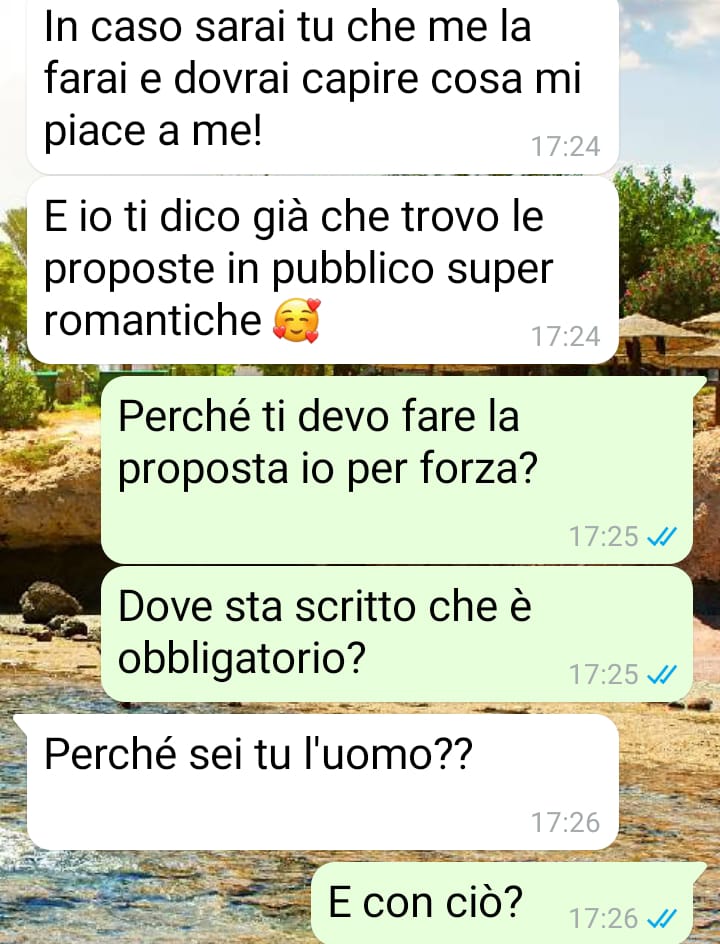Tap the word 'obbligatorio?' in sent message

click(242, 660)
